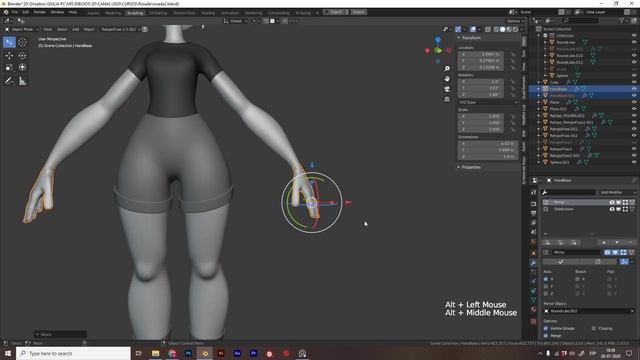Click the Mirror Object field Roundcube.002
This screenshot has height=360, width=640.
[589, 311]
